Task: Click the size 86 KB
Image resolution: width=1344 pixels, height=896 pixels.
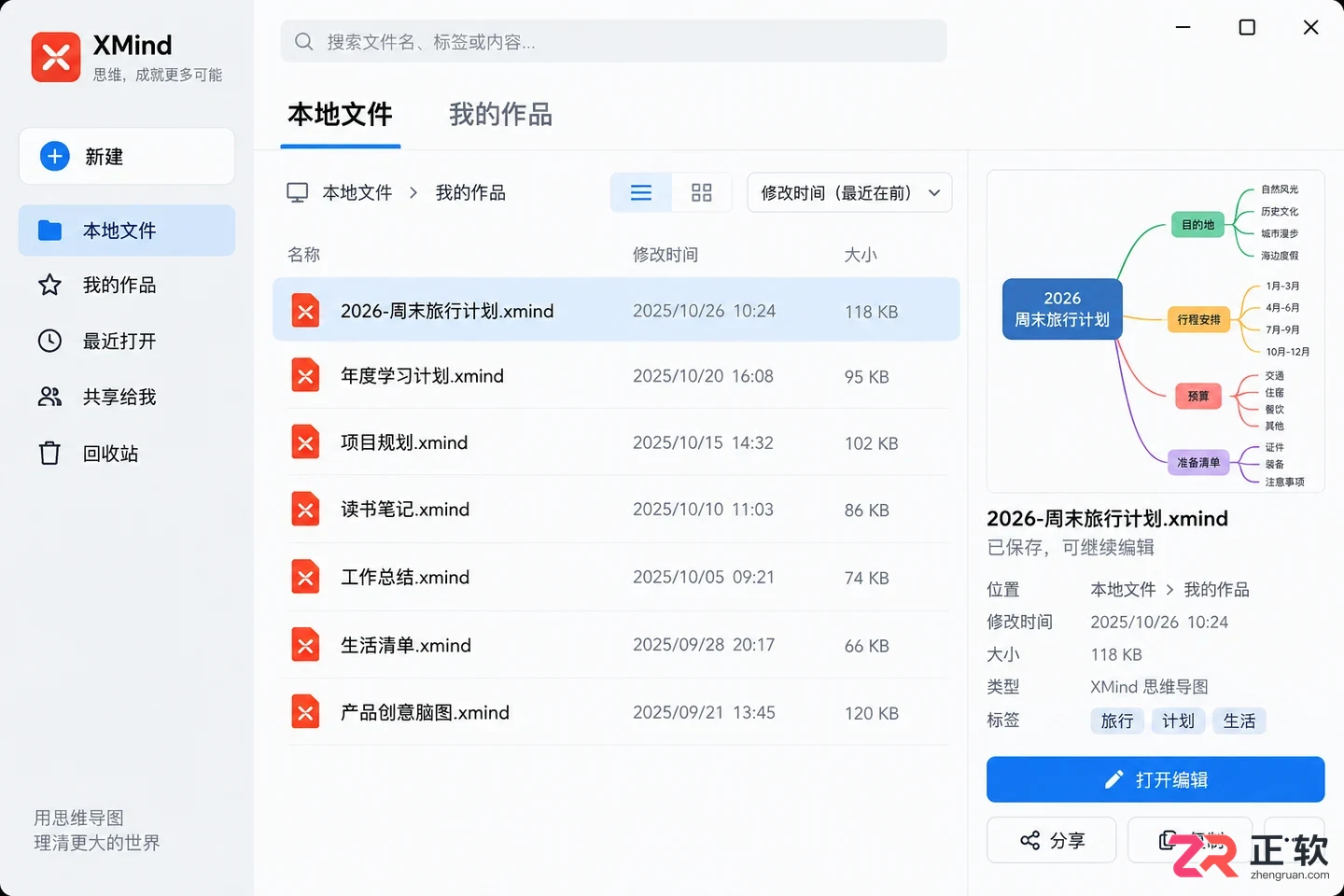Action: (866, 510)
